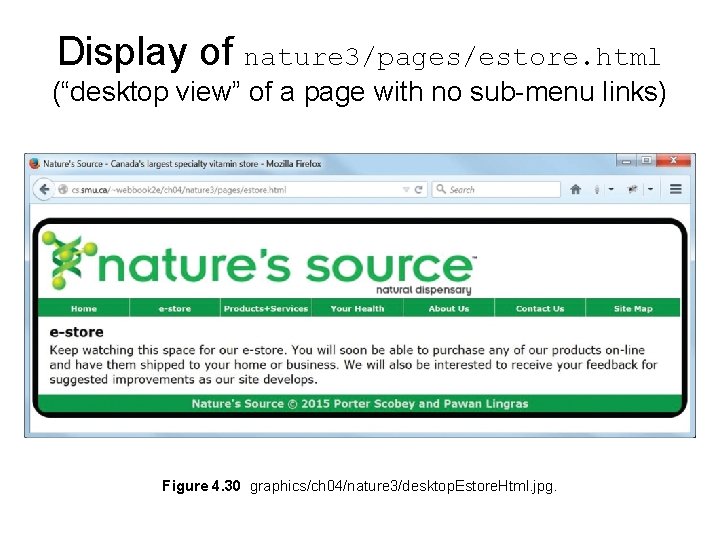Click the e-store page heading
Viewport: 720px width, 540px height.
(76, 332)
